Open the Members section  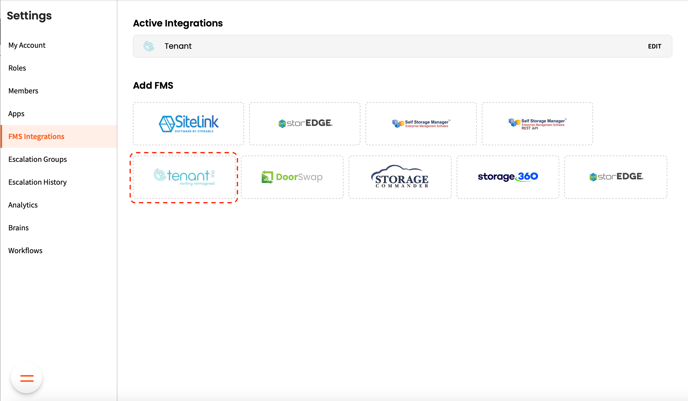tap(23, 91)
